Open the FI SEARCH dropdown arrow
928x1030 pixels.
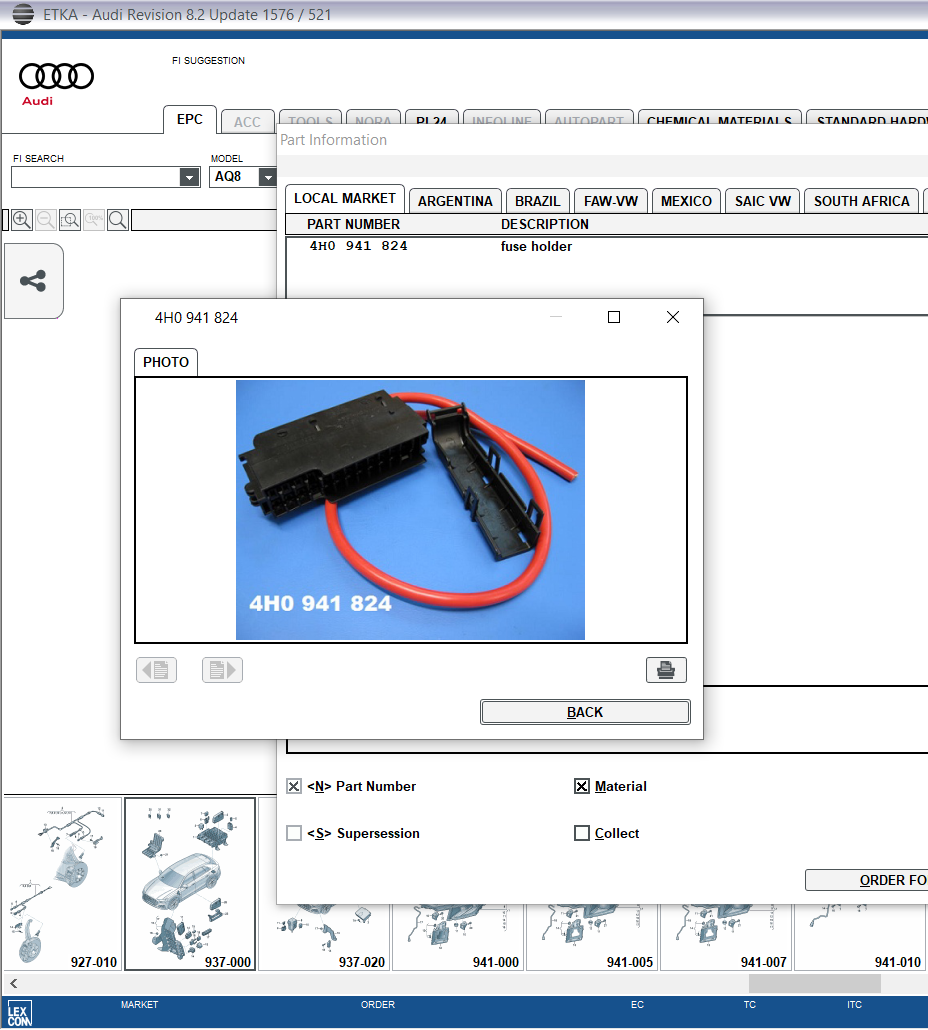tap(189, 177)
